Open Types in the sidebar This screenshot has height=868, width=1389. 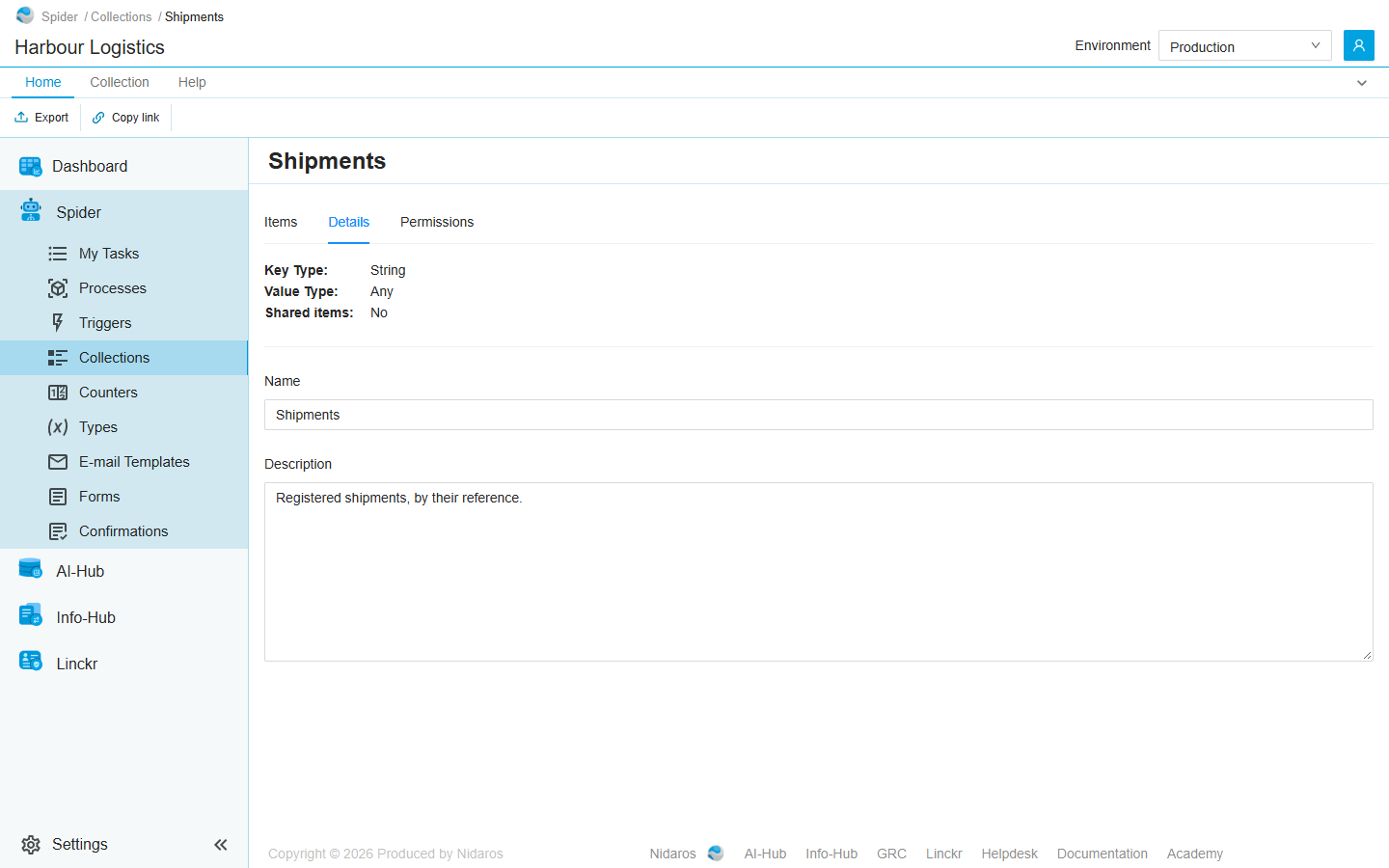123,427
